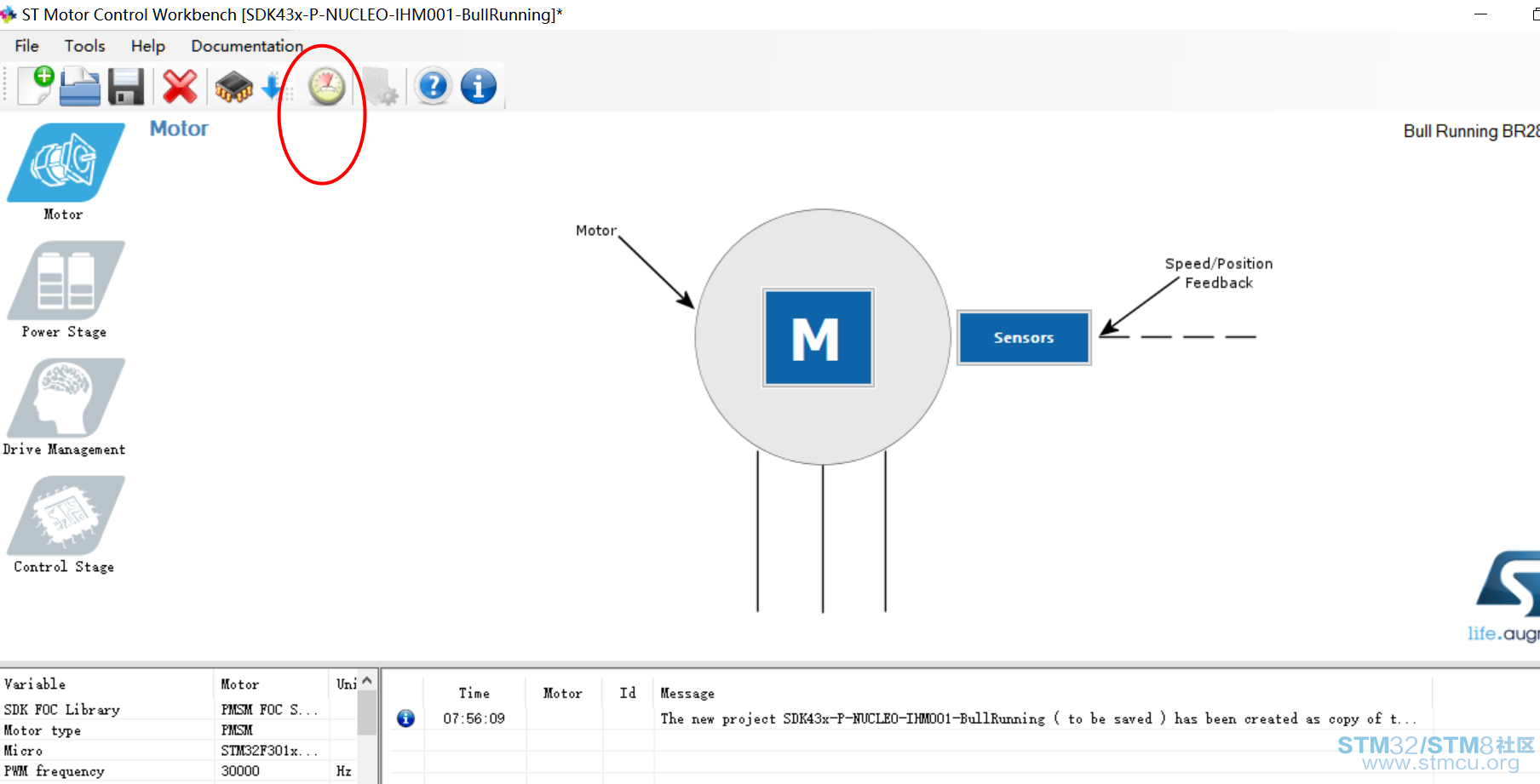
Task: Click the Time column header in message log
Action: point(474,694)
